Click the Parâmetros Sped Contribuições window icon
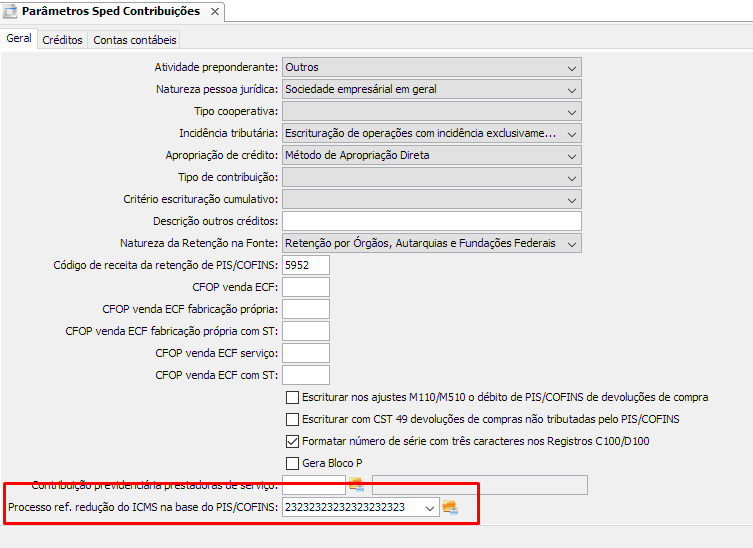The width and height of the screenshot is (753, 548). pos(11,11)
